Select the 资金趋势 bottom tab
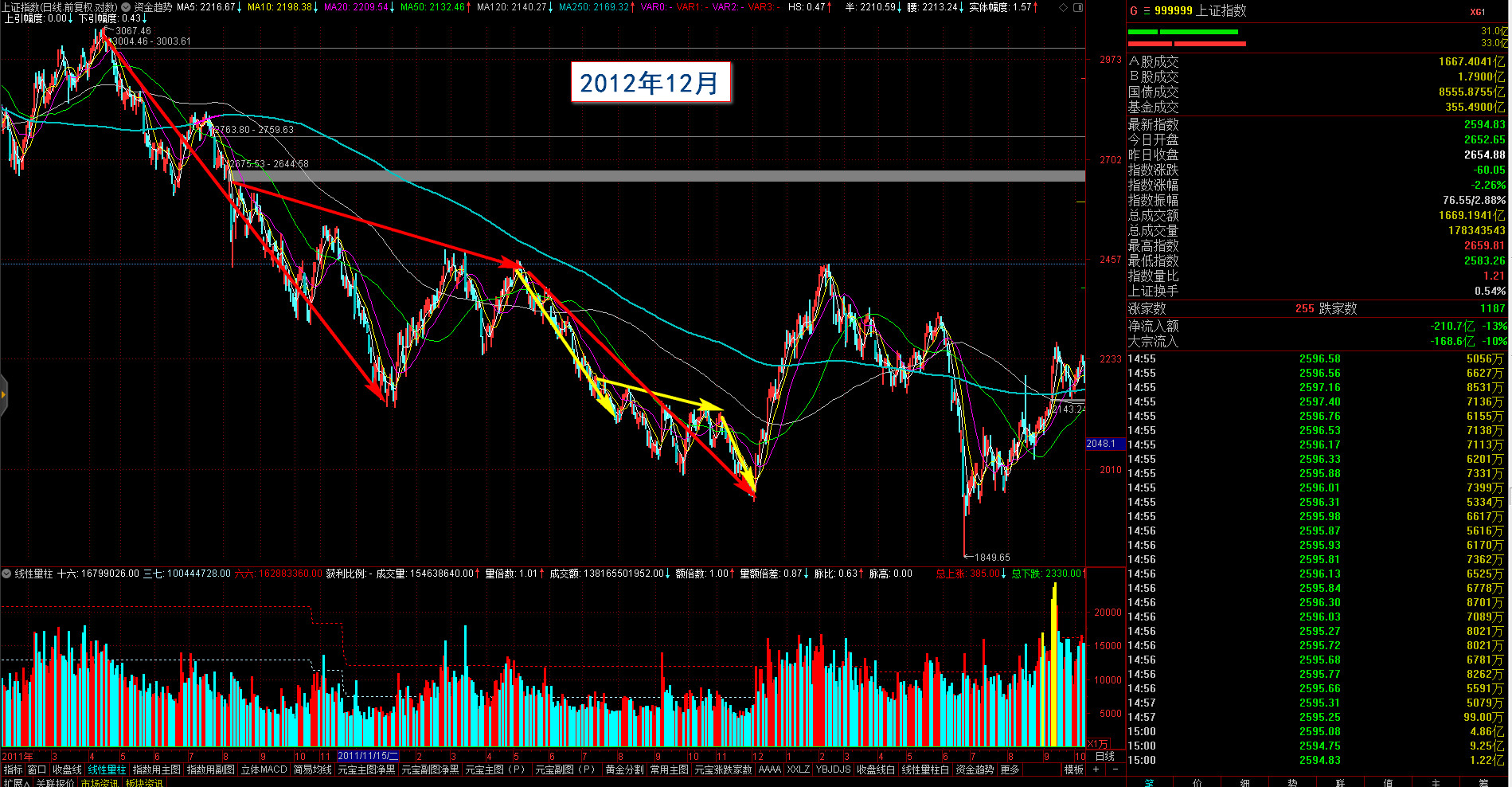 (x=975, y=769)
